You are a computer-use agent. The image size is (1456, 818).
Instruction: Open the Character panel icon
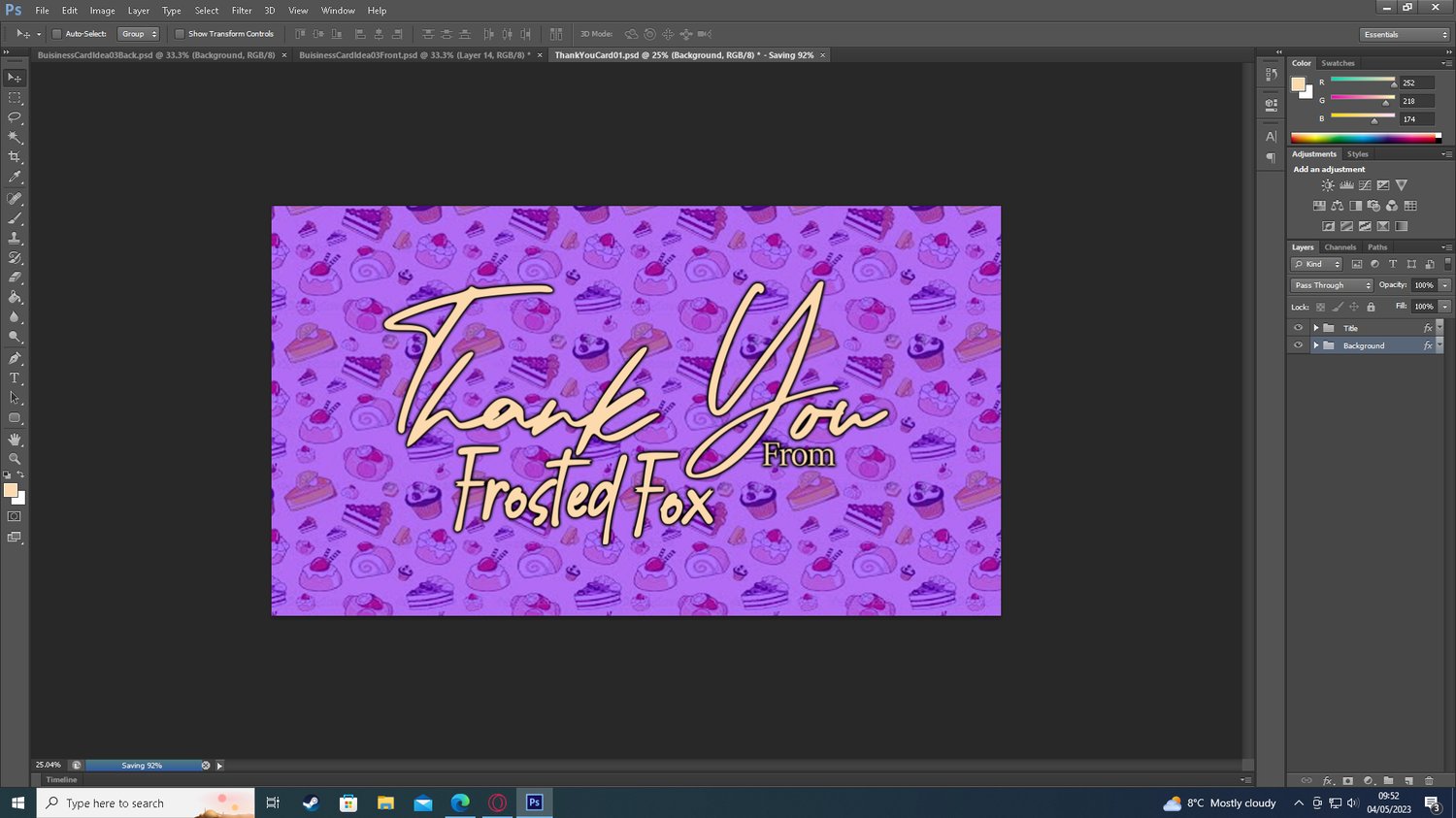1271,137
